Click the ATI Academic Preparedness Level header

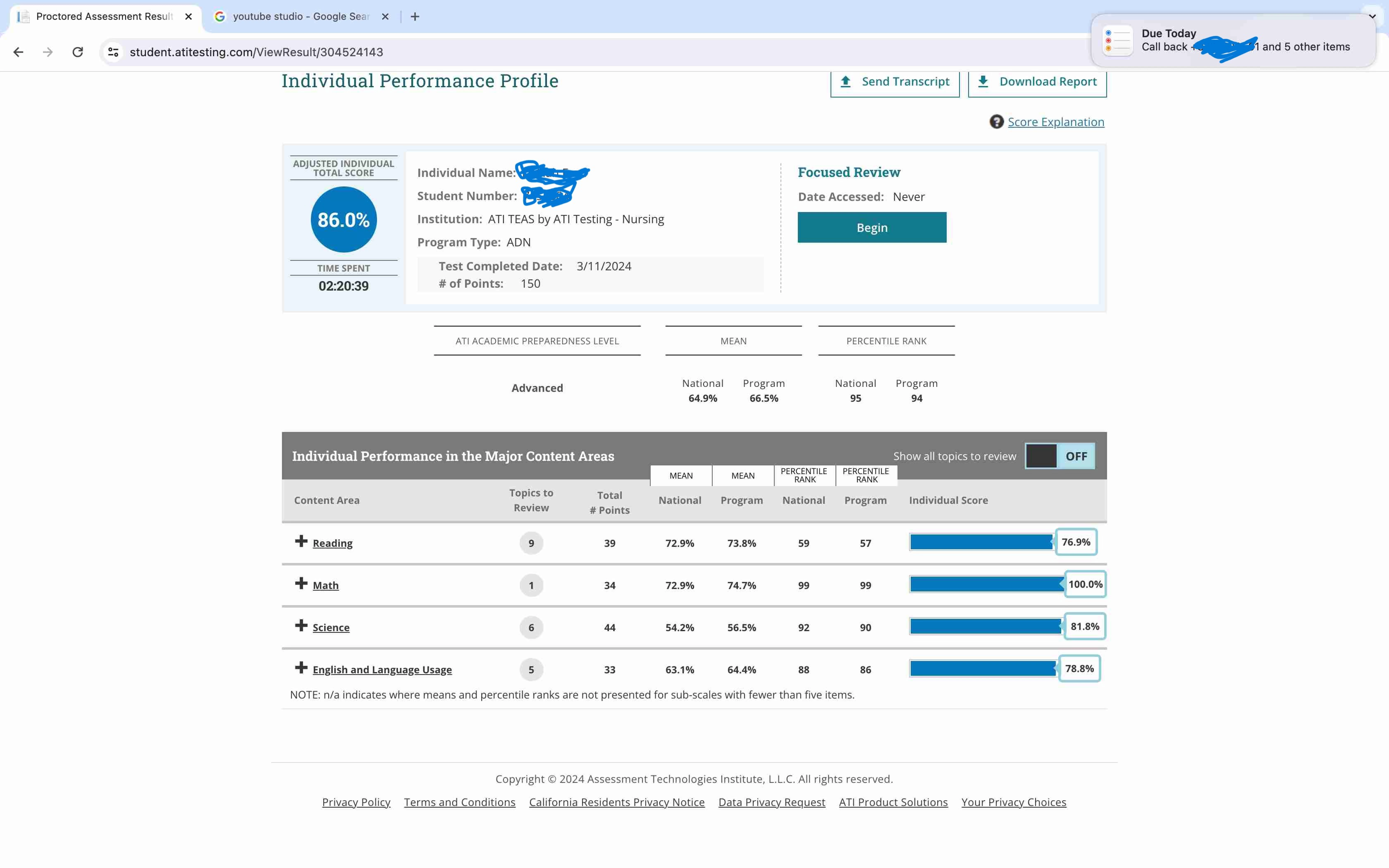[537, 341]
